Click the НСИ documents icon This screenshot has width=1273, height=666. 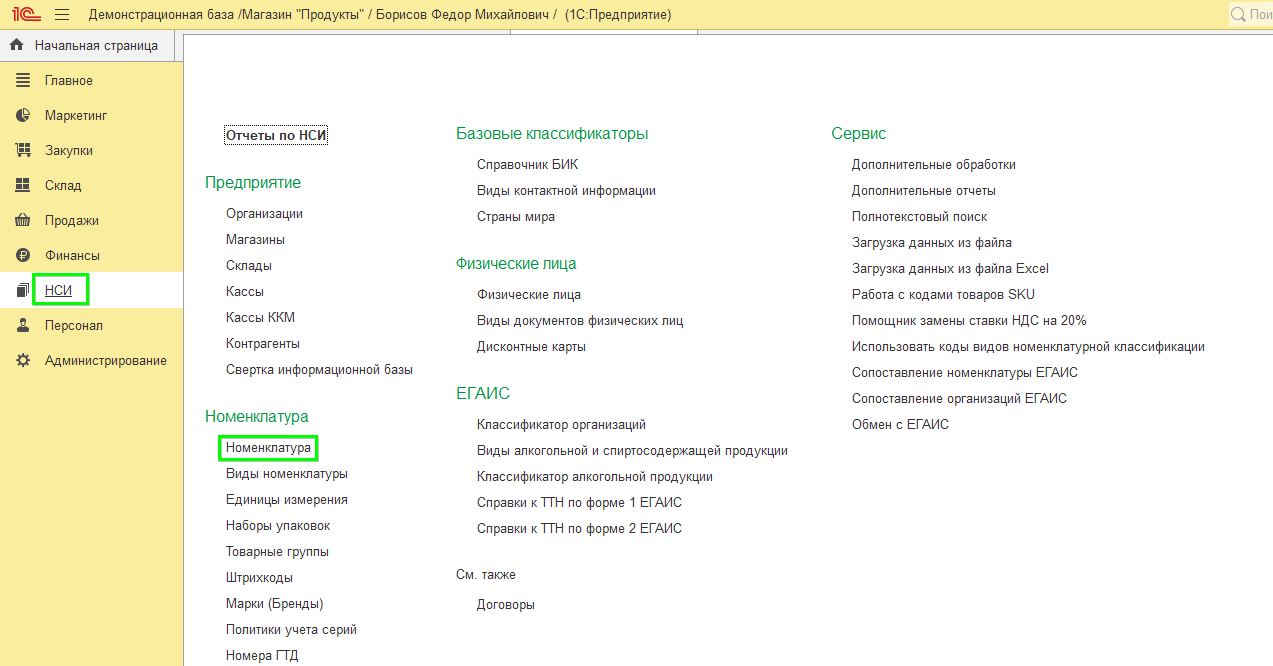pos(23,290)
